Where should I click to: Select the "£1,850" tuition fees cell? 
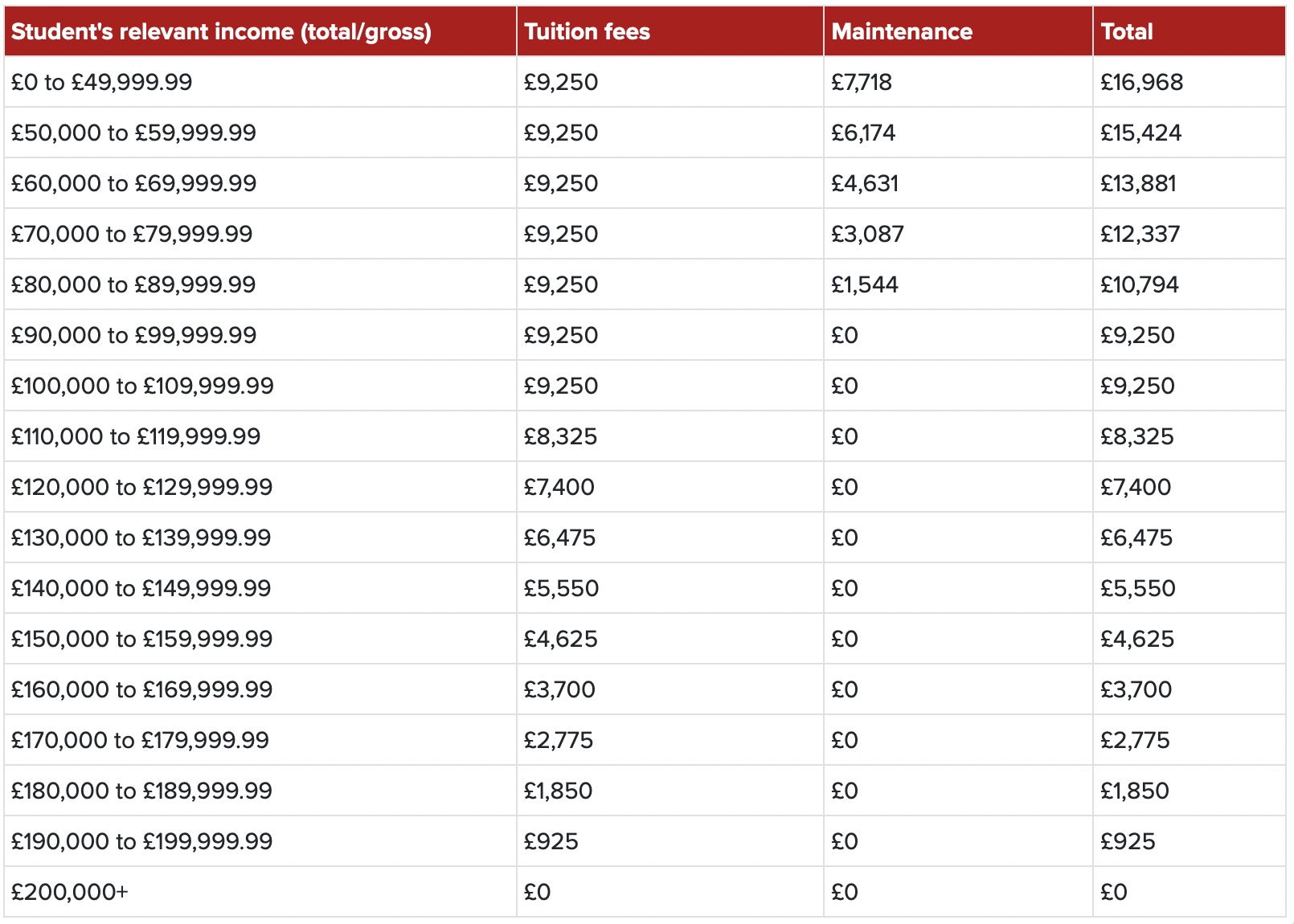tap(670, 791)
